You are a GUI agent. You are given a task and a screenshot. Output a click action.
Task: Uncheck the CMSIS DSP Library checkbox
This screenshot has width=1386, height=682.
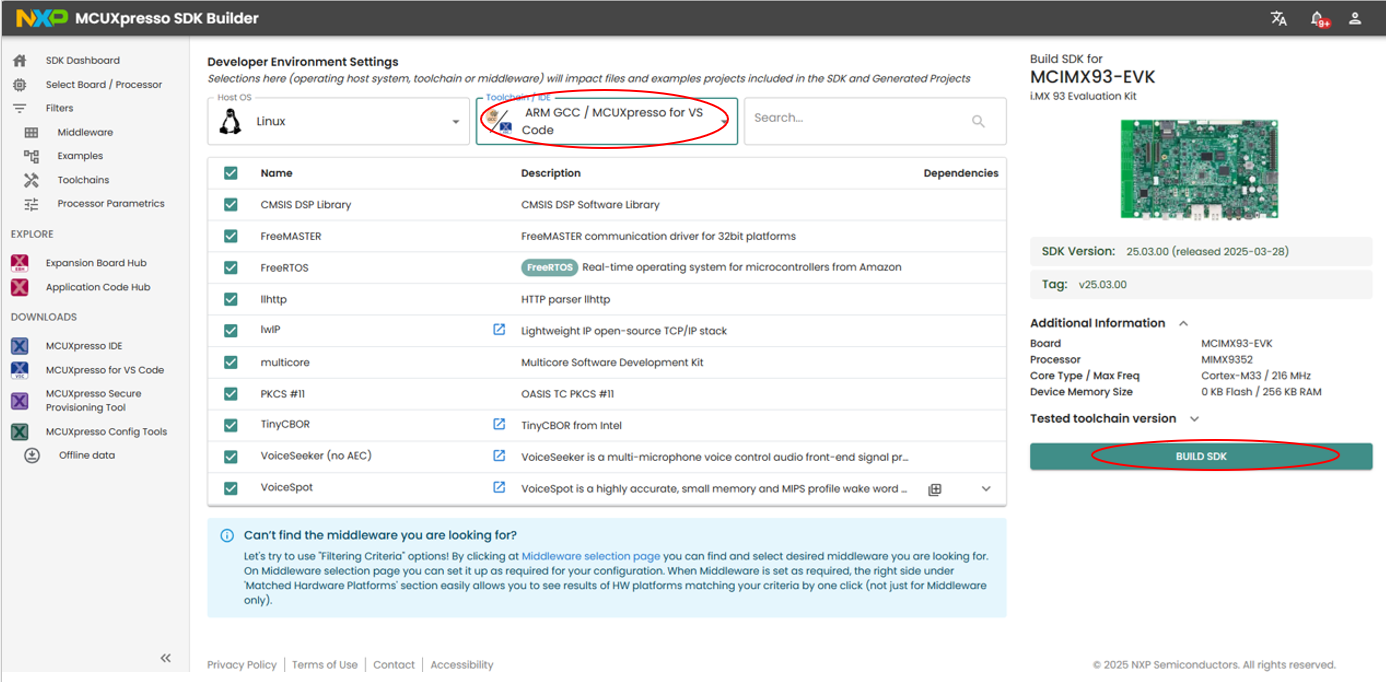[231, 204]
